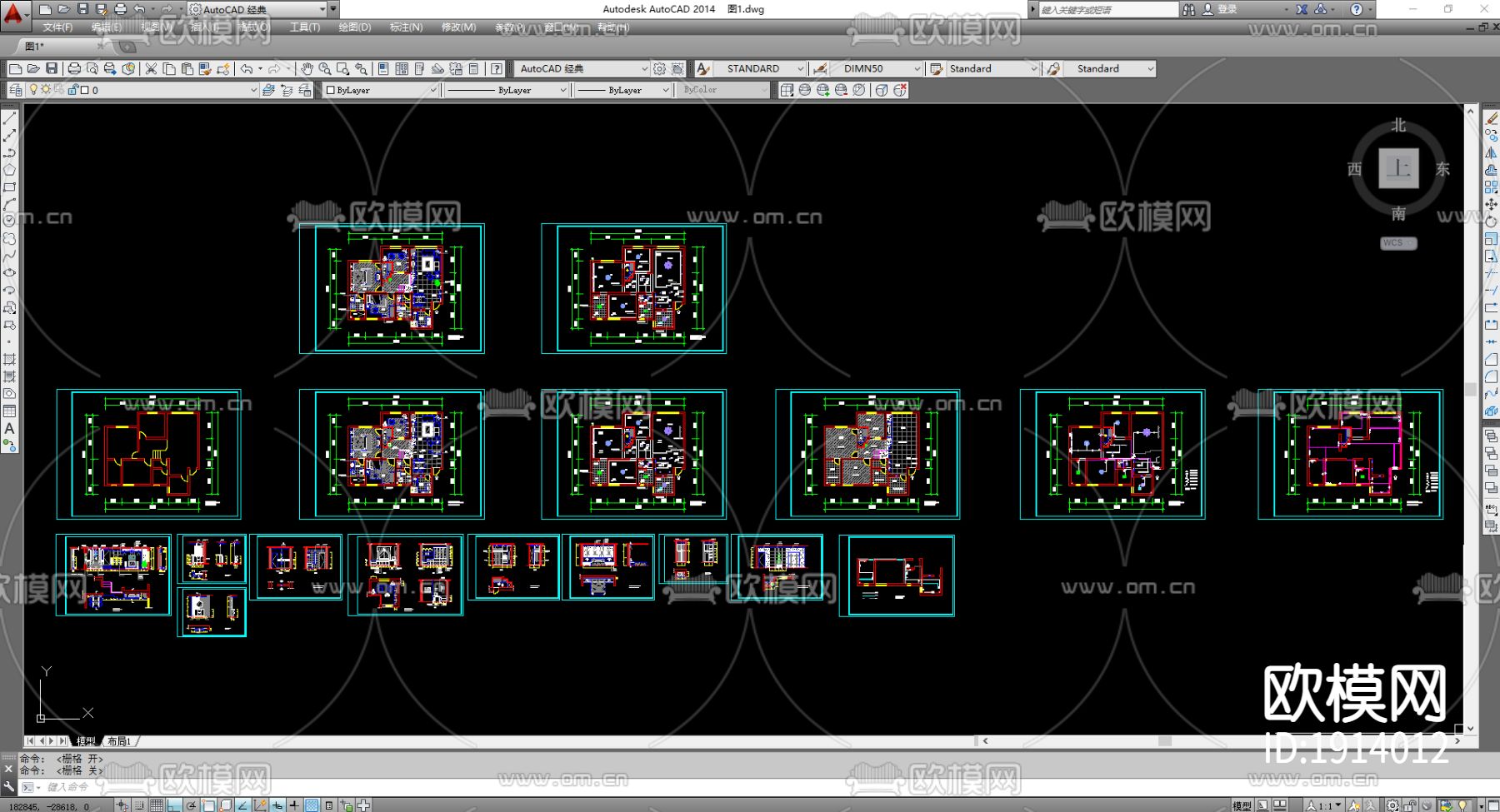Activate the Pan hand tool
Image resolution: width=1500 pixels, height=812 pixels.
pyautogui.click(x=307, y=68)
